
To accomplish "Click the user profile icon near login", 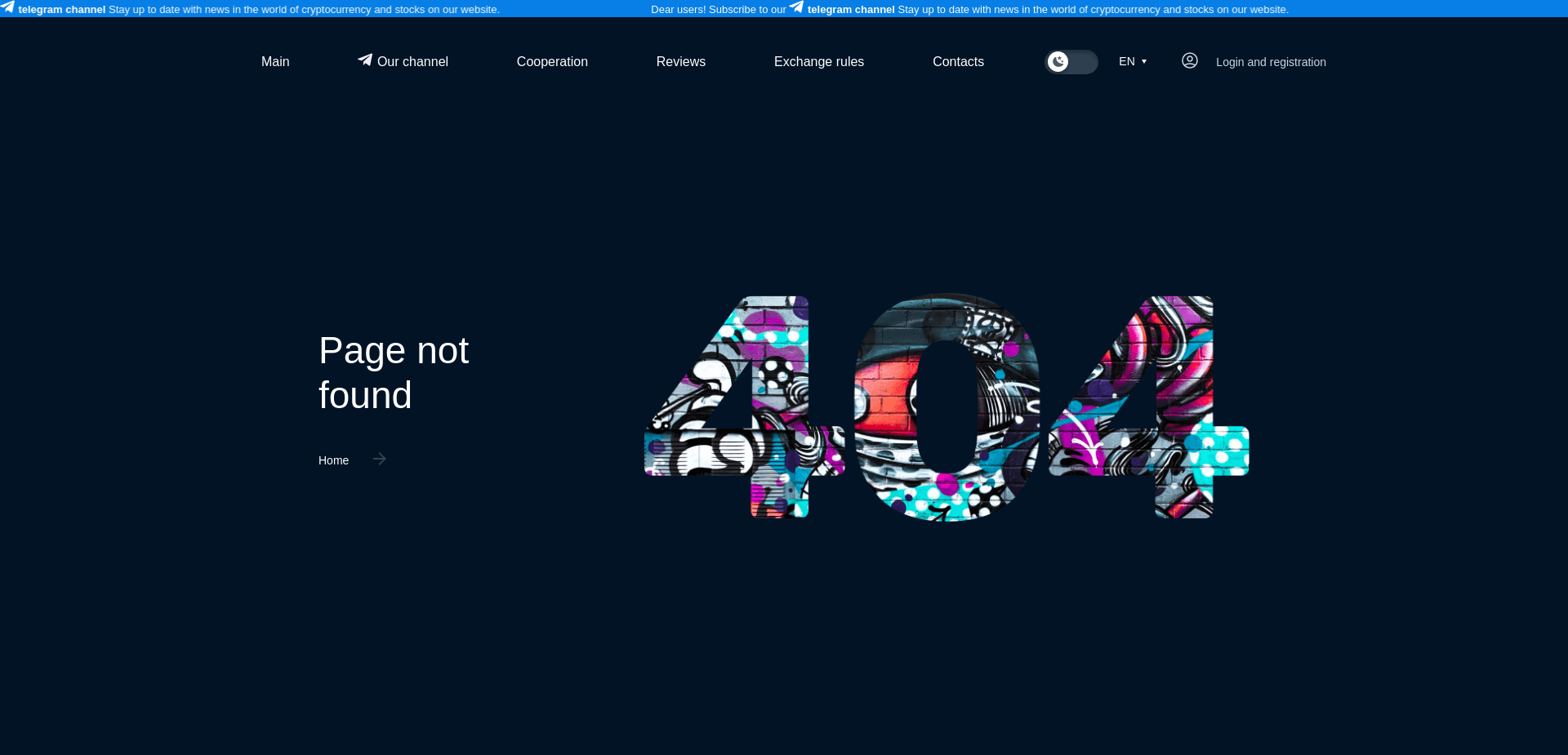I will click(1190, 60).
